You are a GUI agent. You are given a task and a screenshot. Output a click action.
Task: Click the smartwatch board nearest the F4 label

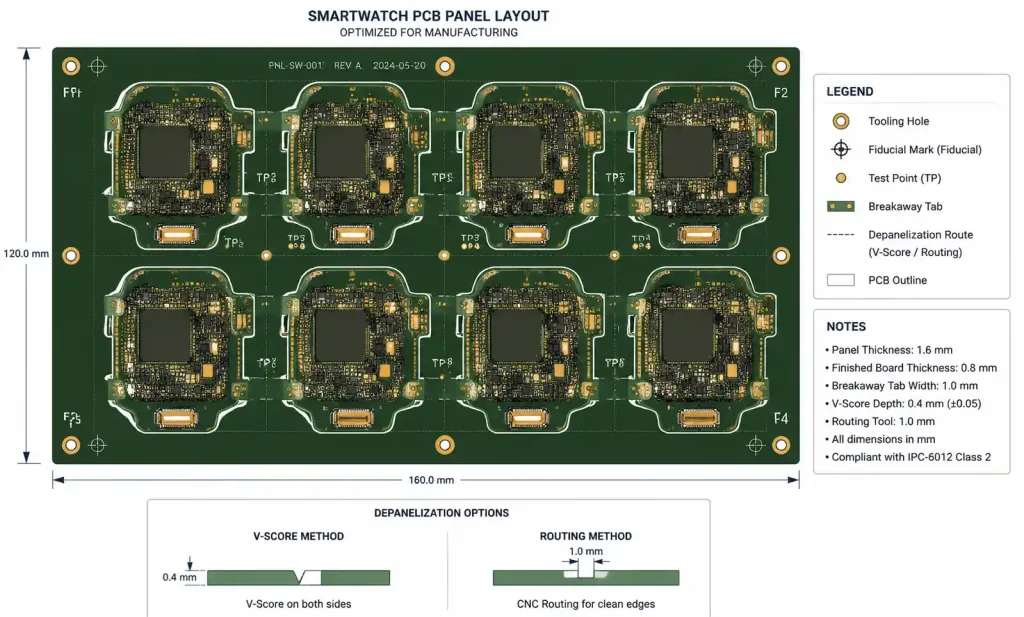pyautogui.click(x=701, y=350)
